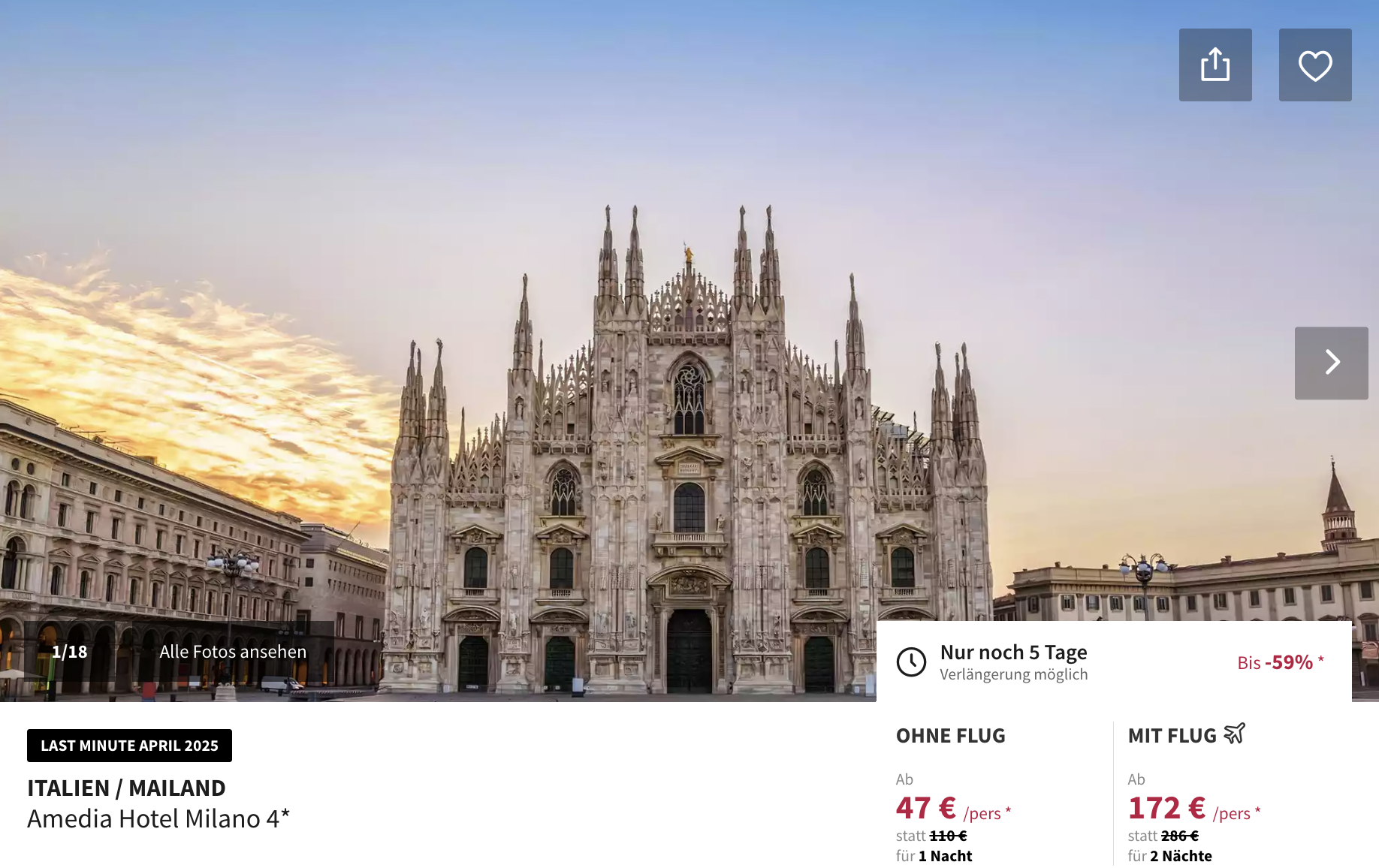Click the Verlängerung möglich text

tap(1014, 674)
